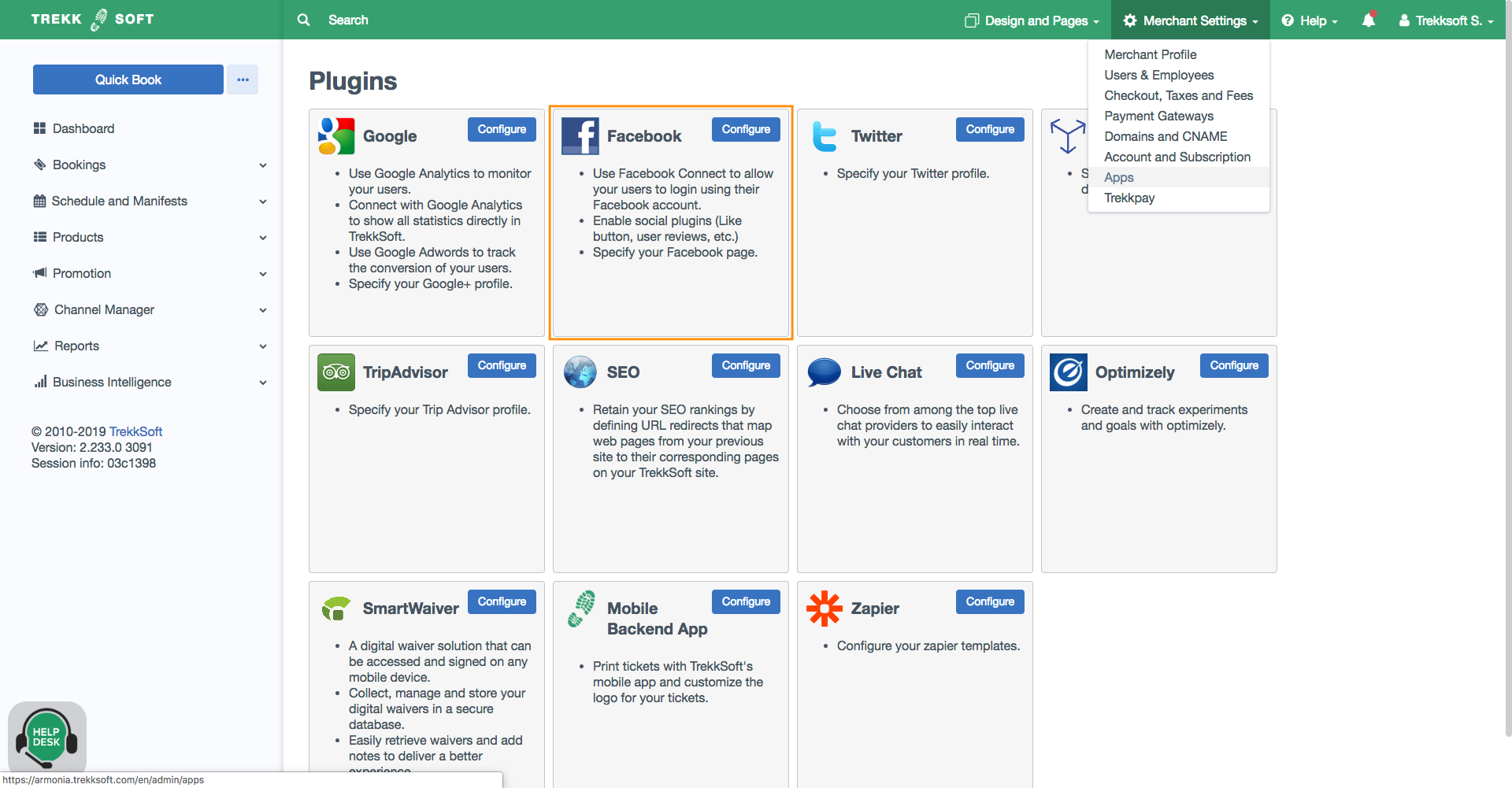Image resolution: width=1512 pixels, height=788 pixels.
Task: Configure the SmartWaiver plugin
Action: [x=502, y=601]
